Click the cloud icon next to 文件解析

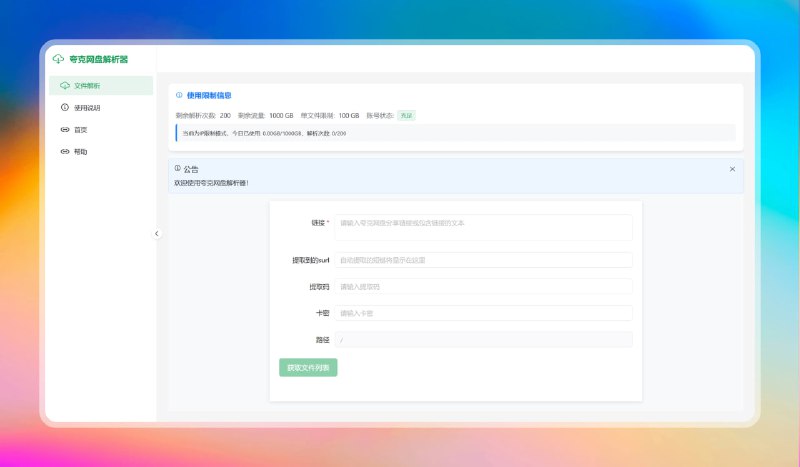pos(65,85)
